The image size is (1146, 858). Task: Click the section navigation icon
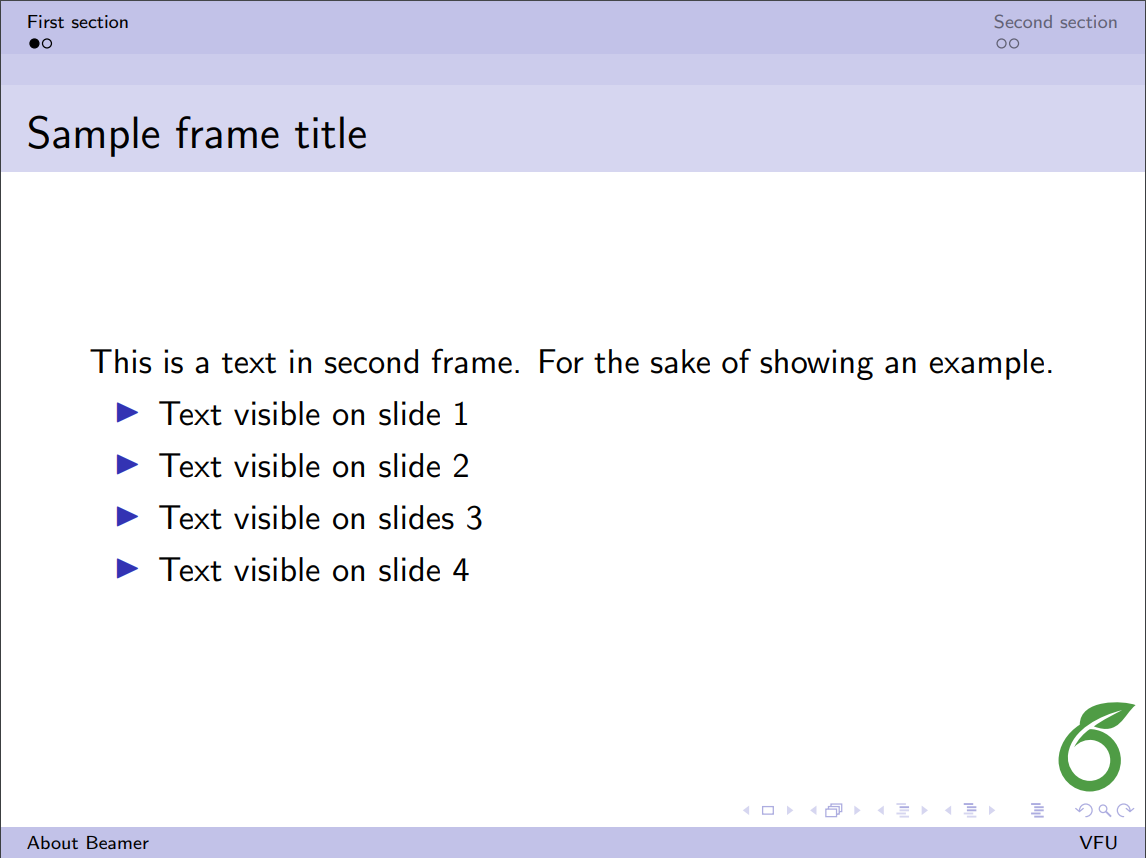(969, 810)
